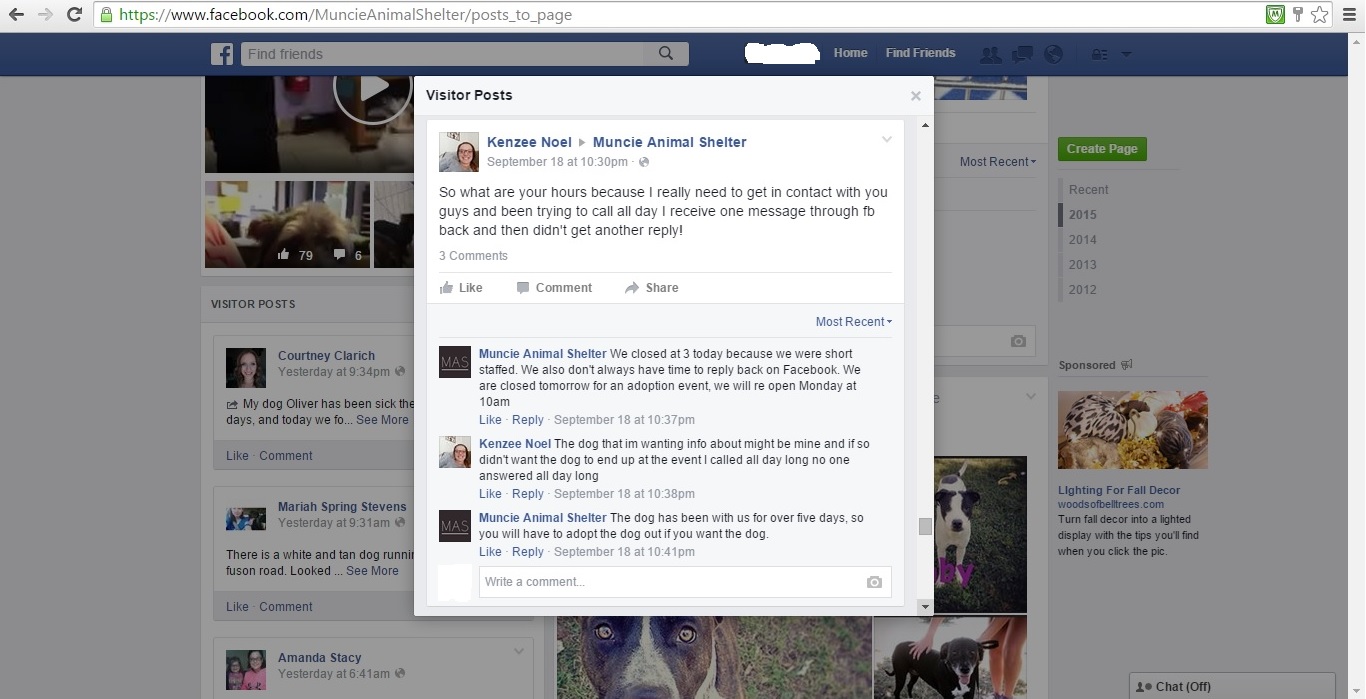Viewport: 1366px width, 699px height.
Task: Click the dialog scrollbar thumb
Action: coord(924,527)
